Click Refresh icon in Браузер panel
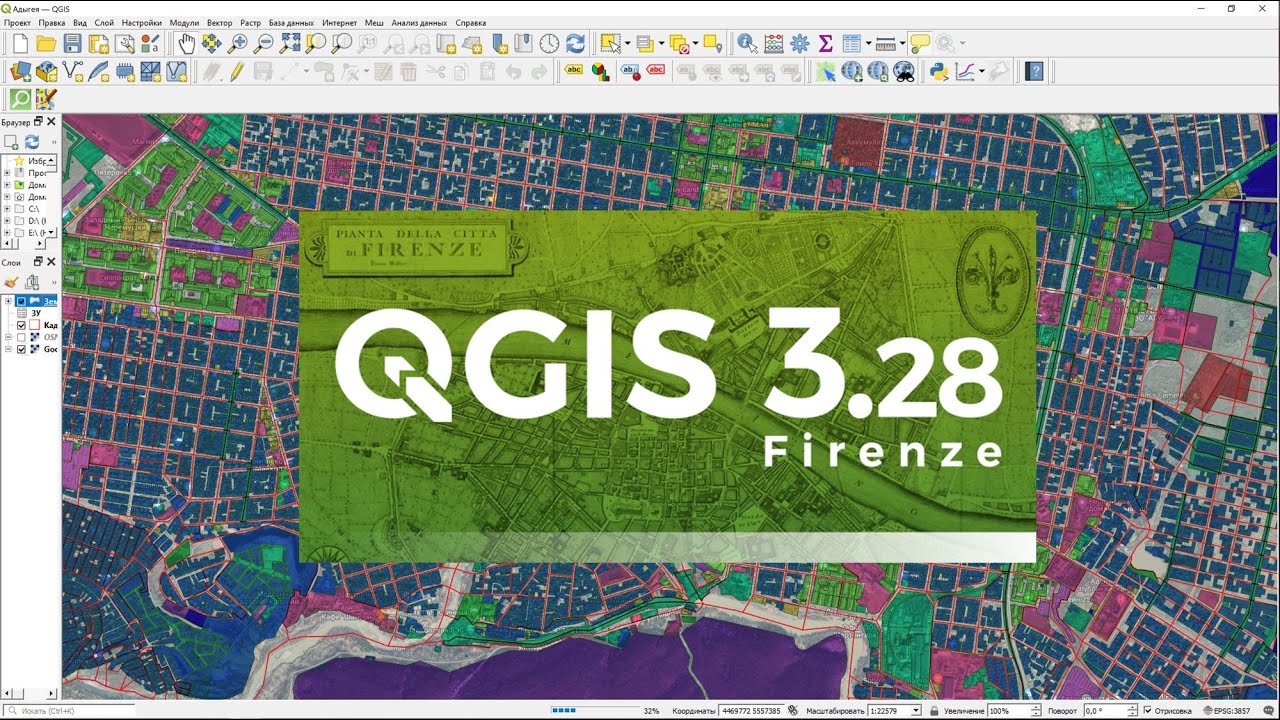This screenshot has height=720, width=1280. [x=32, y=142]
